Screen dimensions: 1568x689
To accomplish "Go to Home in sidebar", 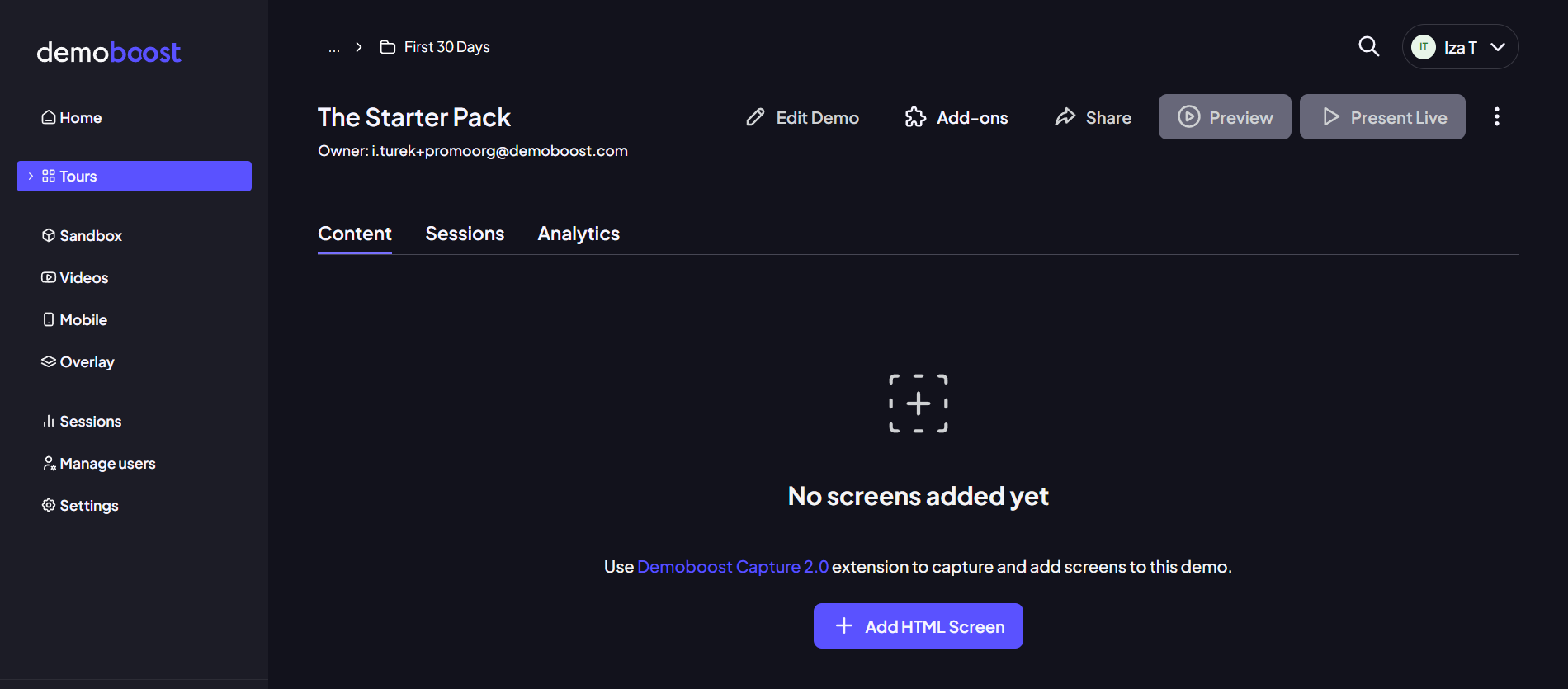I will tap(72, 117).
